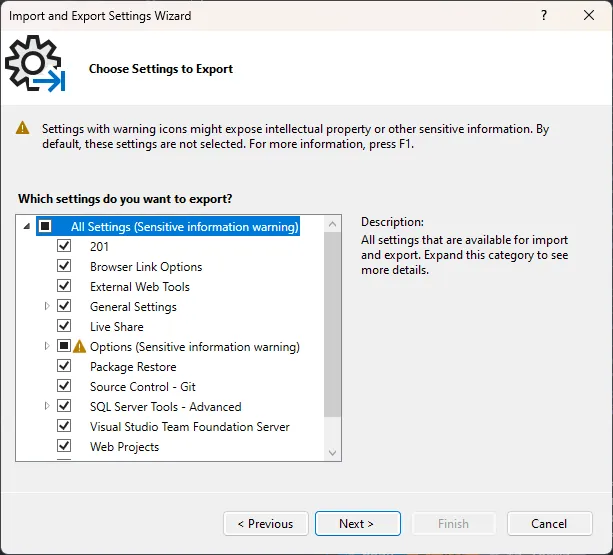Expand the General Settings node
Image resolution: width=613 pixels, height=555 pixels.
47,306
